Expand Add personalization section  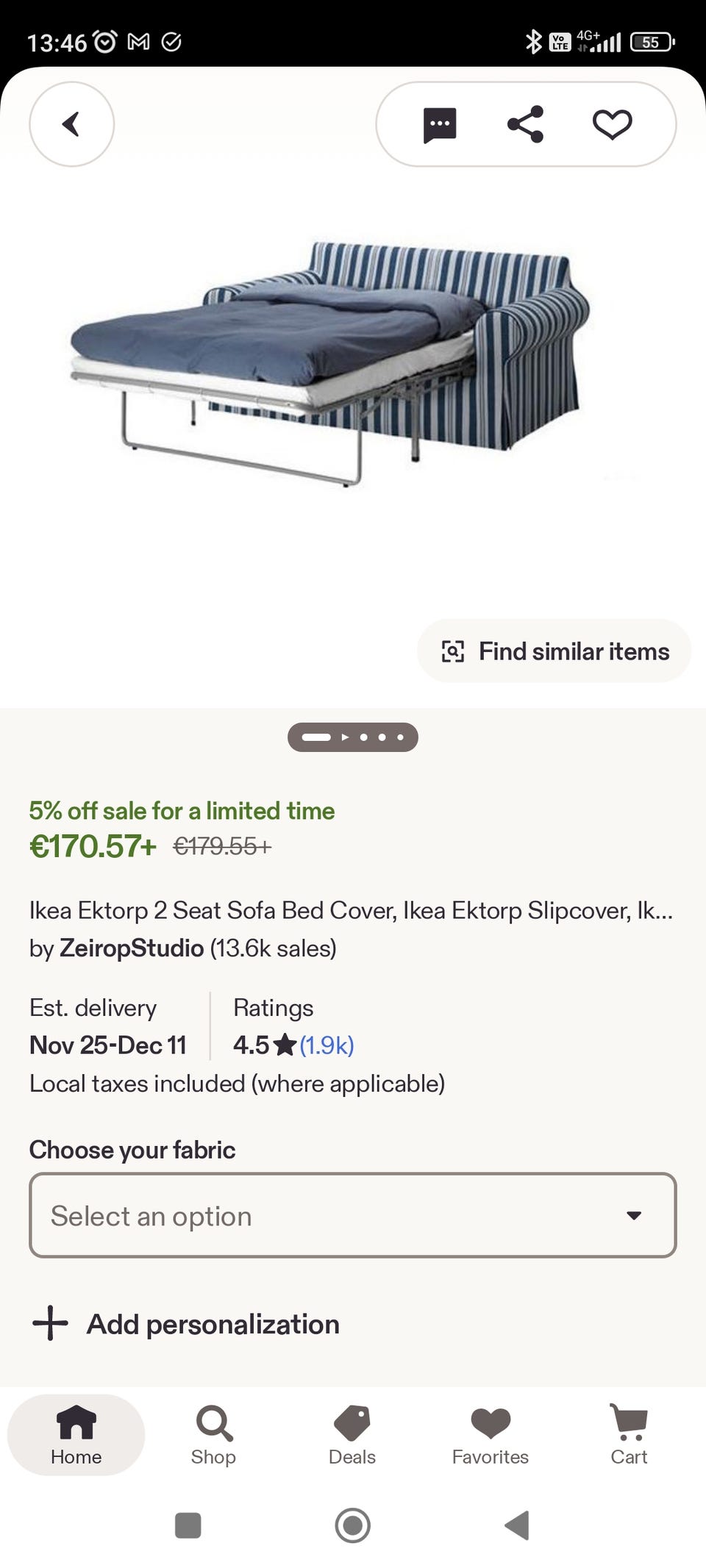coord(213,1324)
